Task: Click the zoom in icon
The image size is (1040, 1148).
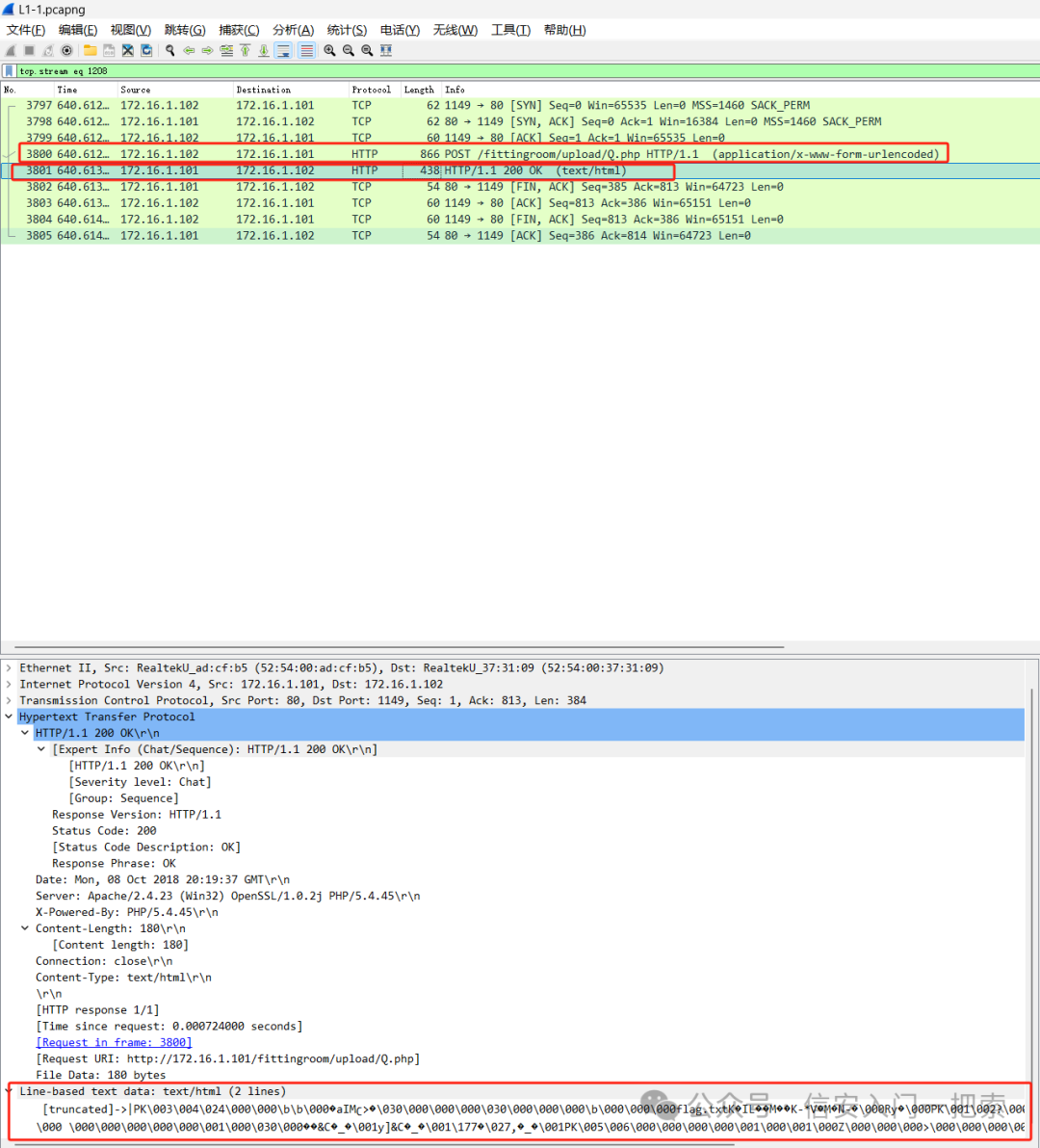Action: (x=330, y=50)
